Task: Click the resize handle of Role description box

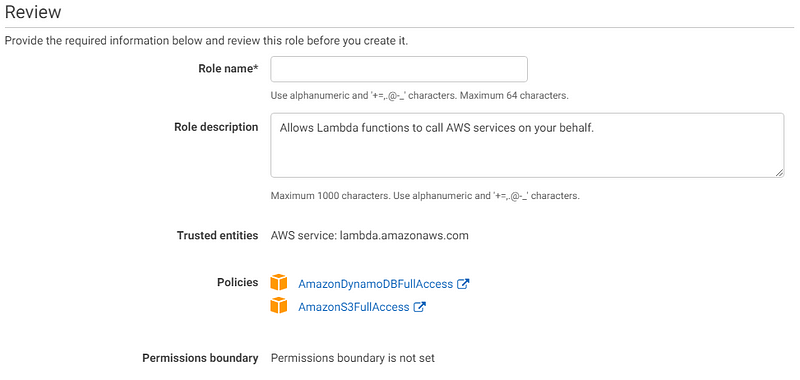Action: pyautogui.click(x=779, y=173)
